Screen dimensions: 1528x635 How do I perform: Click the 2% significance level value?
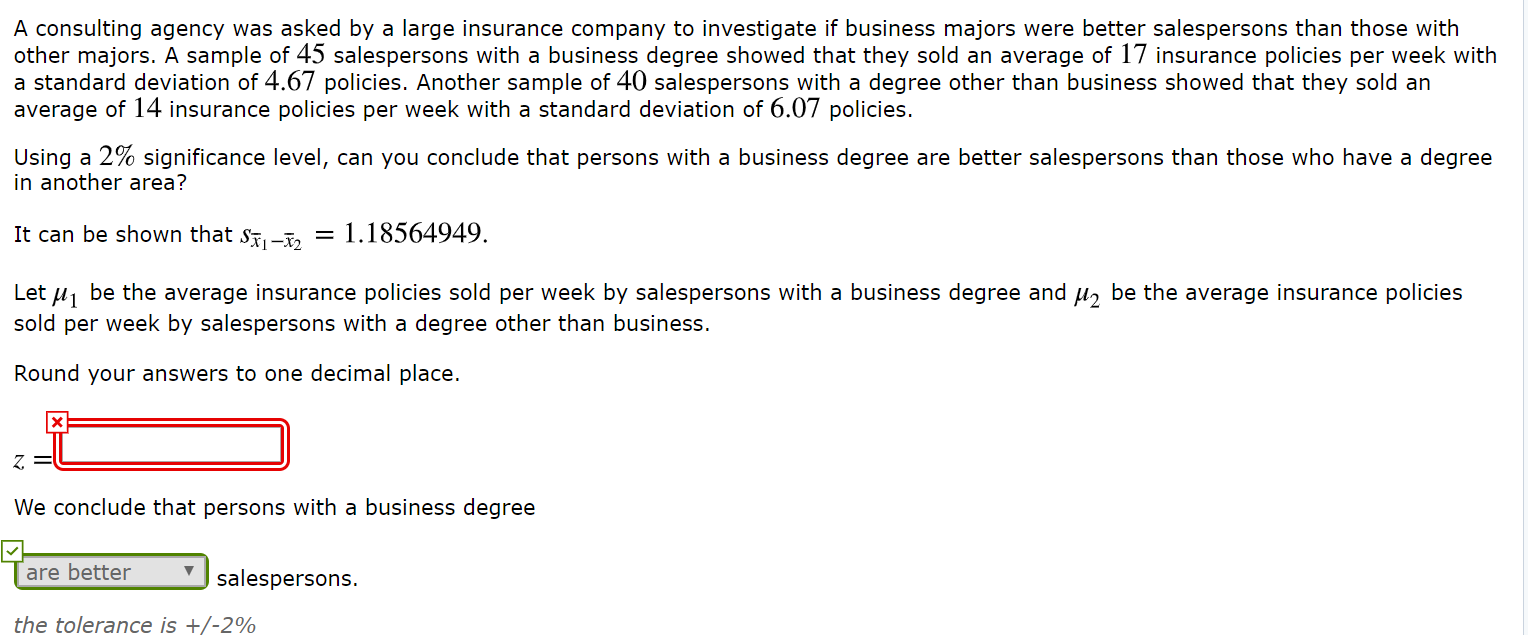point(118,157)
